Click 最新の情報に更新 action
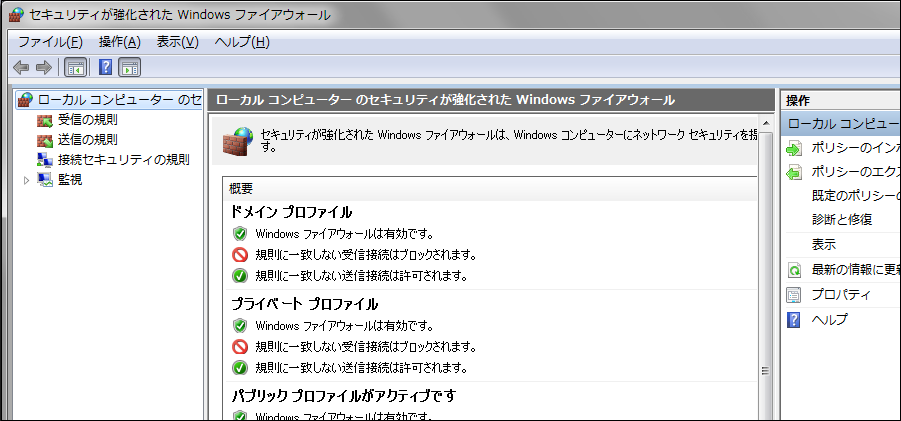 coord(856,269)
